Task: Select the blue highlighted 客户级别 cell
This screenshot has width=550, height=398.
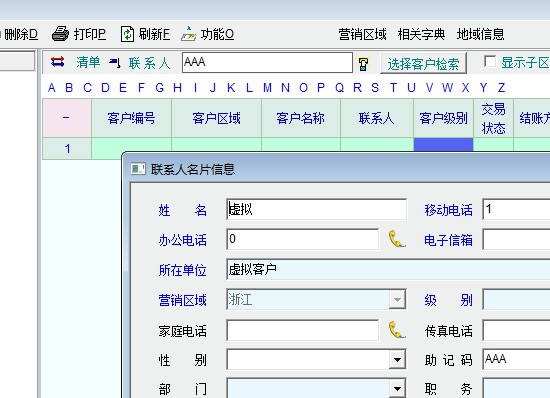Action: pyautogui.click(x=443, y=144)
